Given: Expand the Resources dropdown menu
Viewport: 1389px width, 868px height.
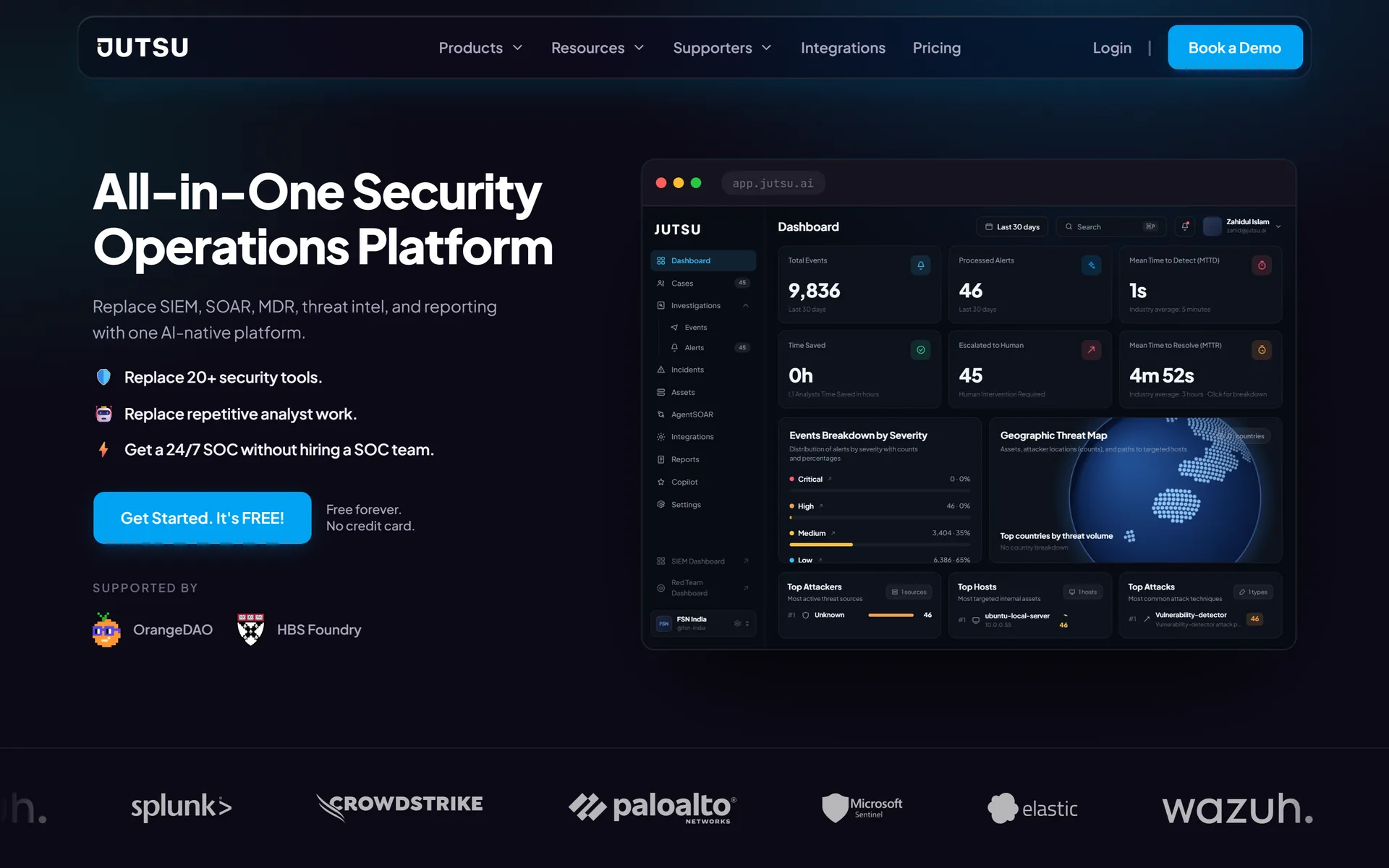Looking at the screenshot, I should [598, 48].
